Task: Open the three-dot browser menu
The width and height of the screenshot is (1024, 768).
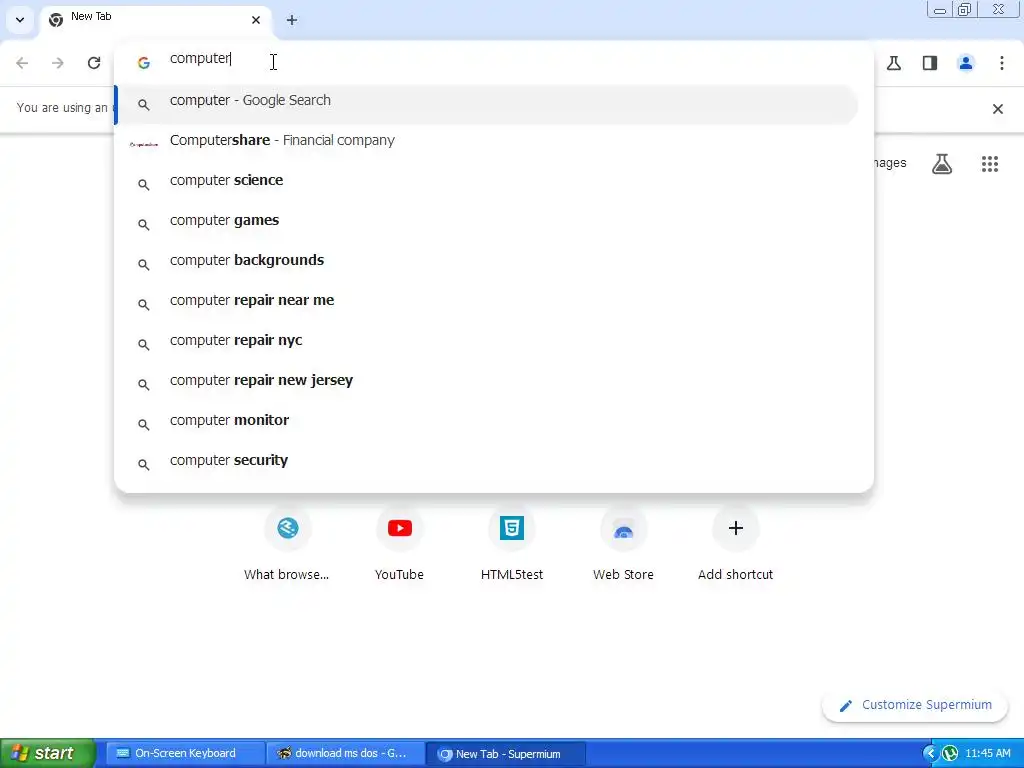Action: 1002,63
